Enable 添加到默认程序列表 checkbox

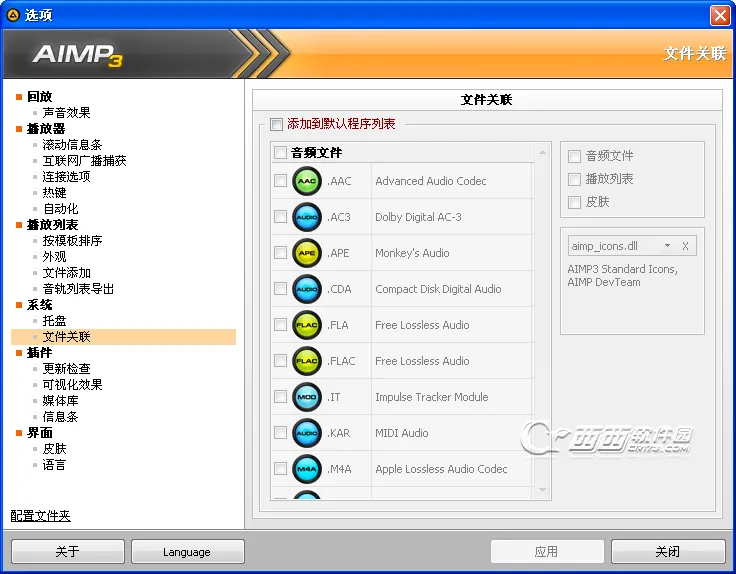click(276, 124)
